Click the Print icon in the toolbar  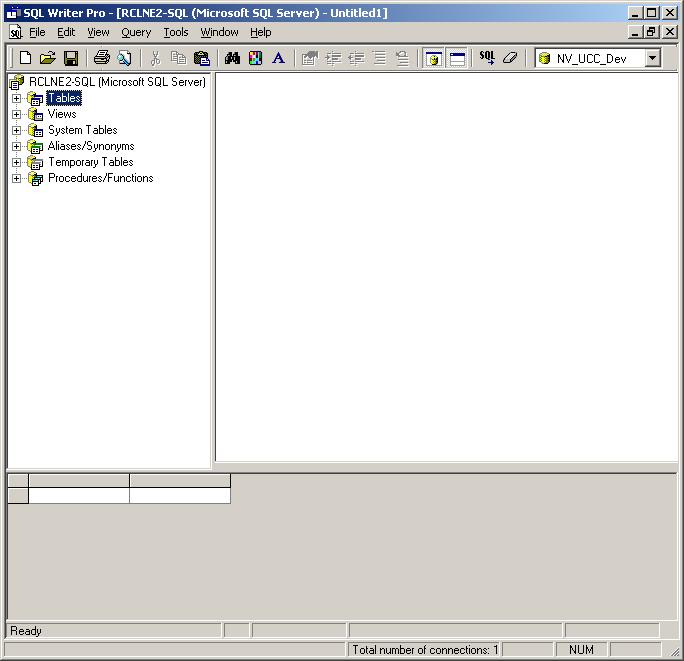pyautogui.click(x=101, y=58)
